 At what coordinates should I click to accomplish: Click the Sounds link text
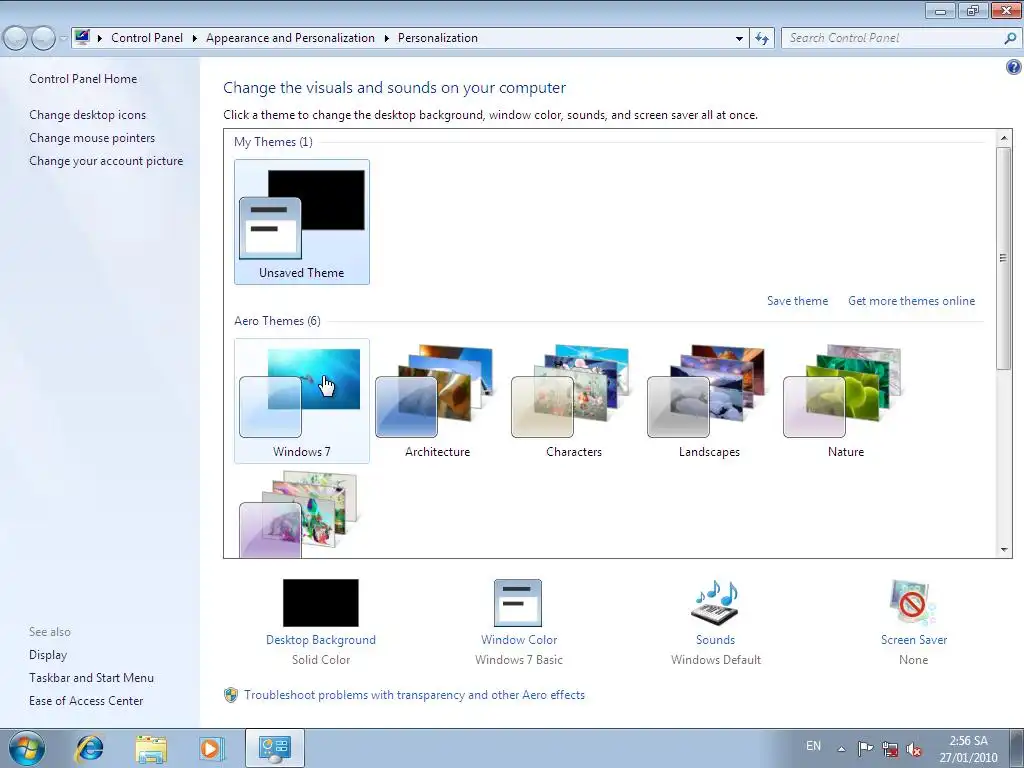pos(715,640)
